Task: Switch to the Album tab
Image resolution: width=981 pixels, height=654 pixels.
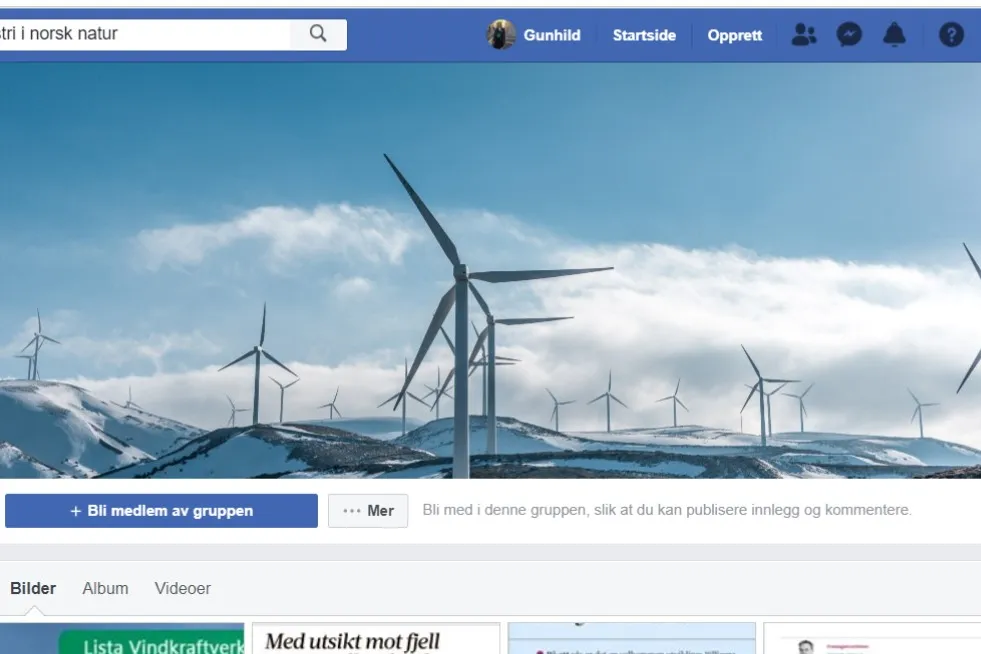Action: tap(105, 588)
